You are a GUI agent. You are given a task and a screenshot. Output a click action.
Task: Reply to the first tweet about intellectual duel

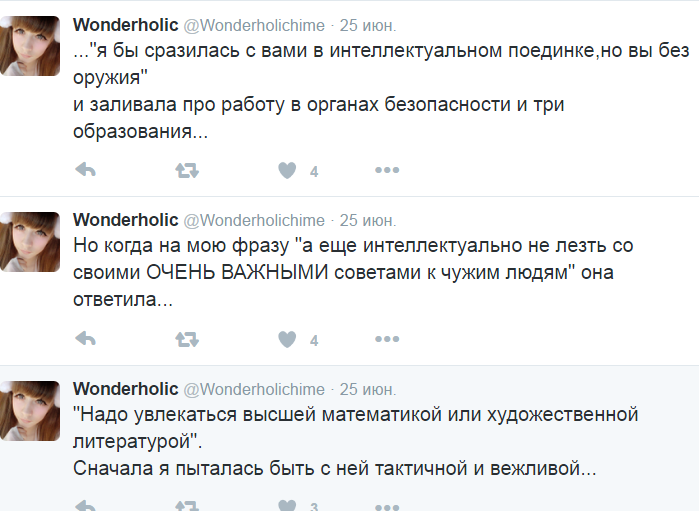(x=86, y=170)
